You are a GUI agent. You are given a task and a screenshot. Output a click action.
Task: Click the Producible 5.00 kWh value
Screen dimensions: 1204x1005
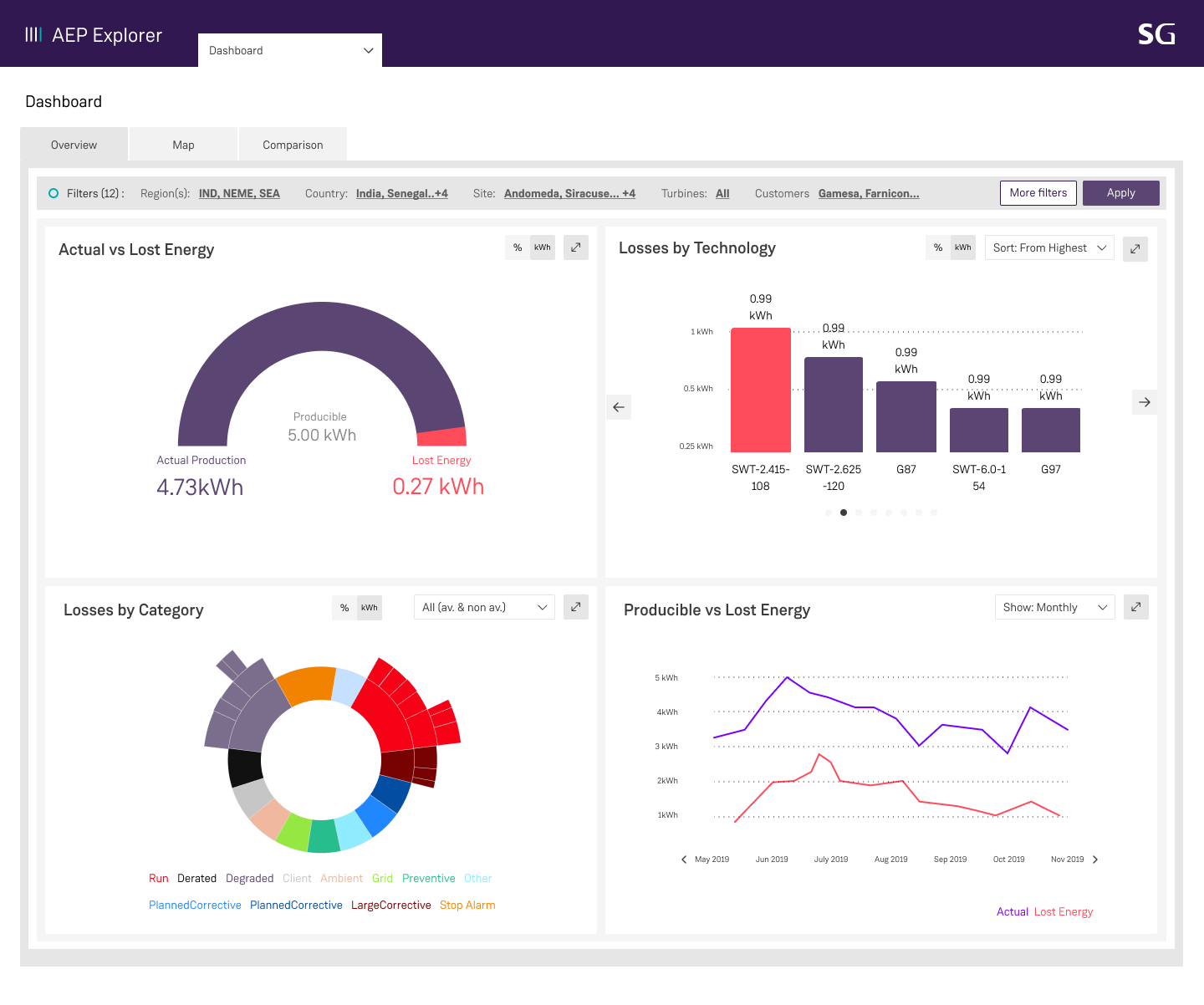[x=322, y=436]
